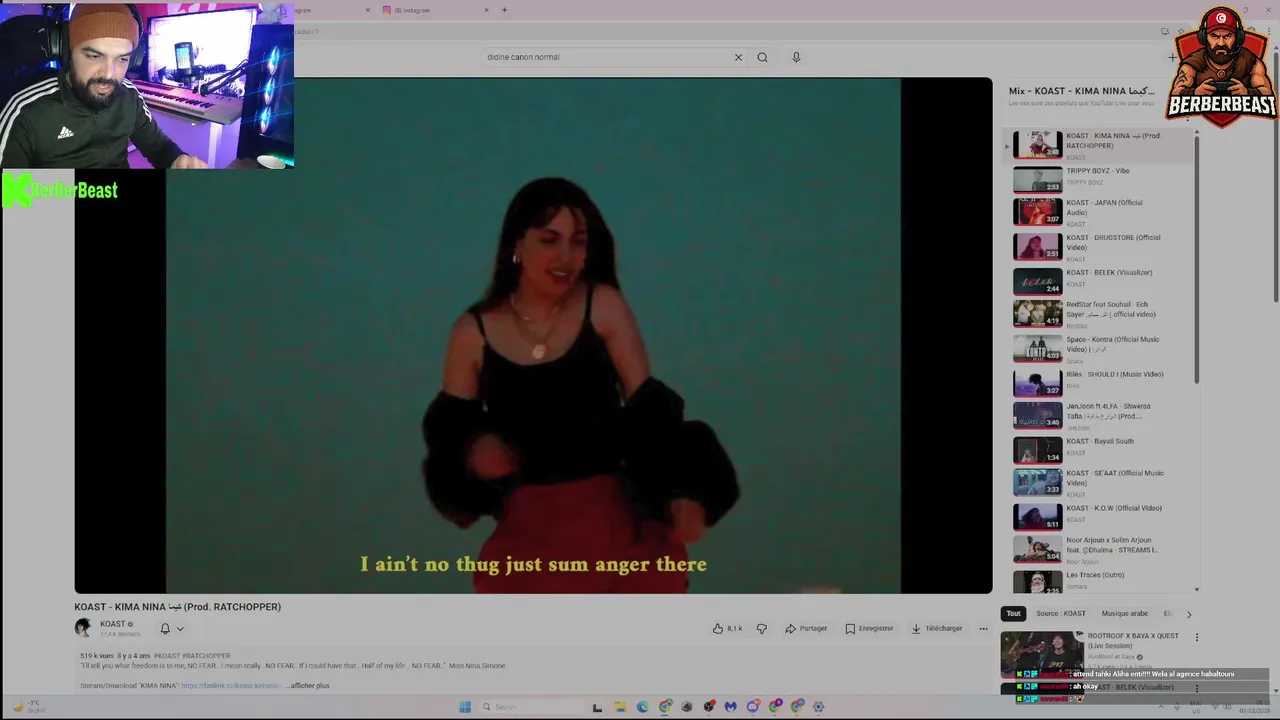Click the video title KOAST - KIMA NINA
Viewport: 1280px width, 720px height.
point(177,607)
